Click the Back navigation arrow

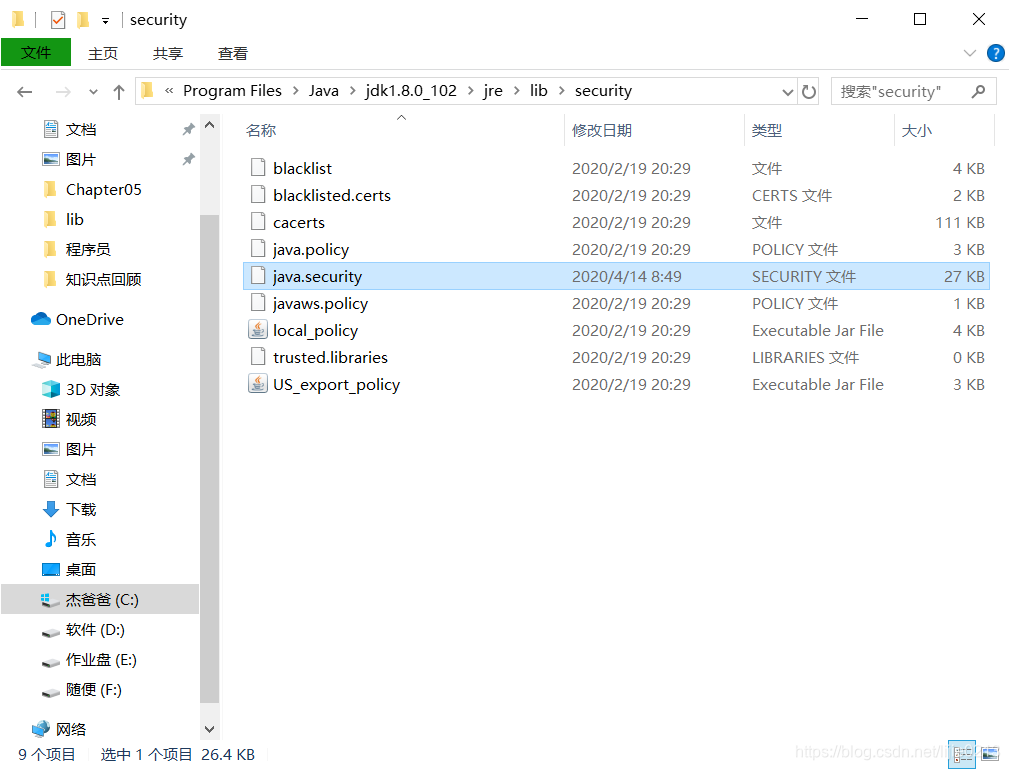point(24,91)
